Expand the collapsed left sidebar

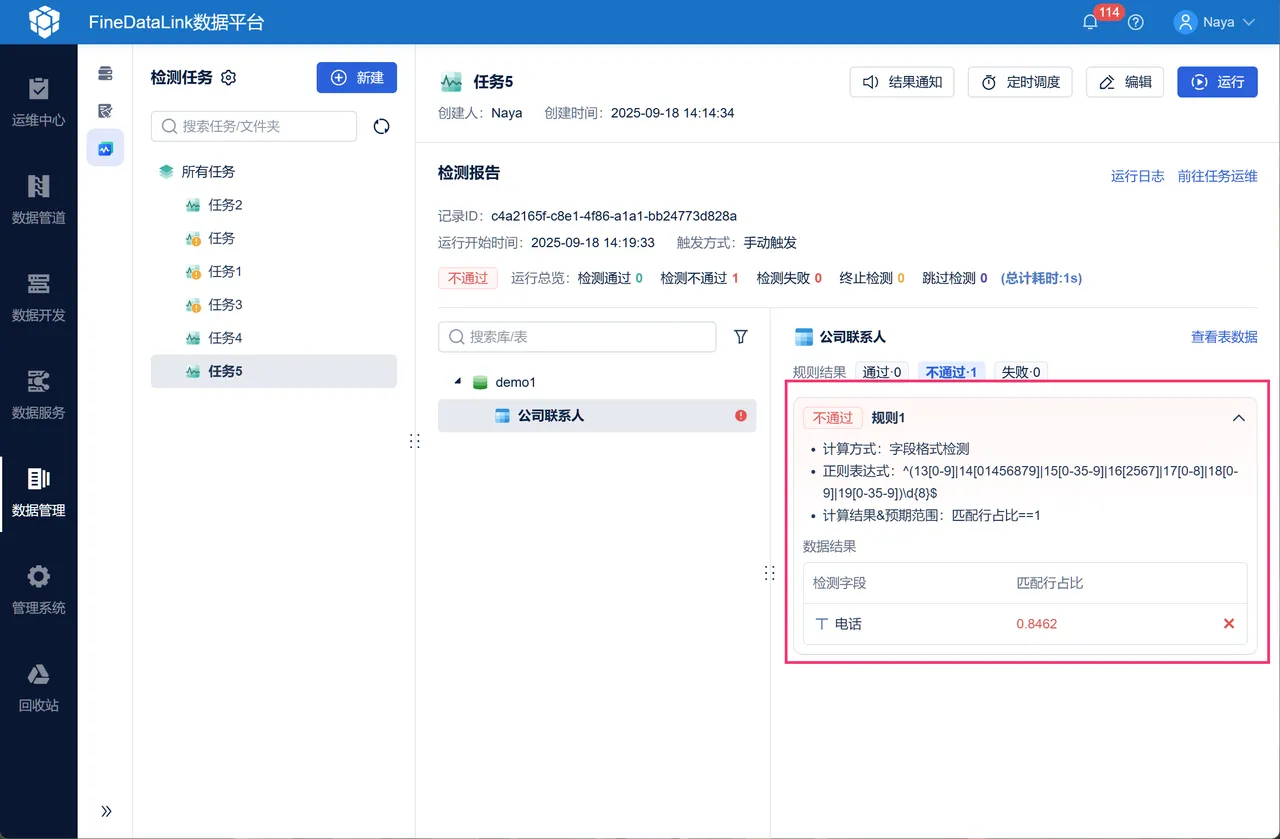tap(106, 811)
